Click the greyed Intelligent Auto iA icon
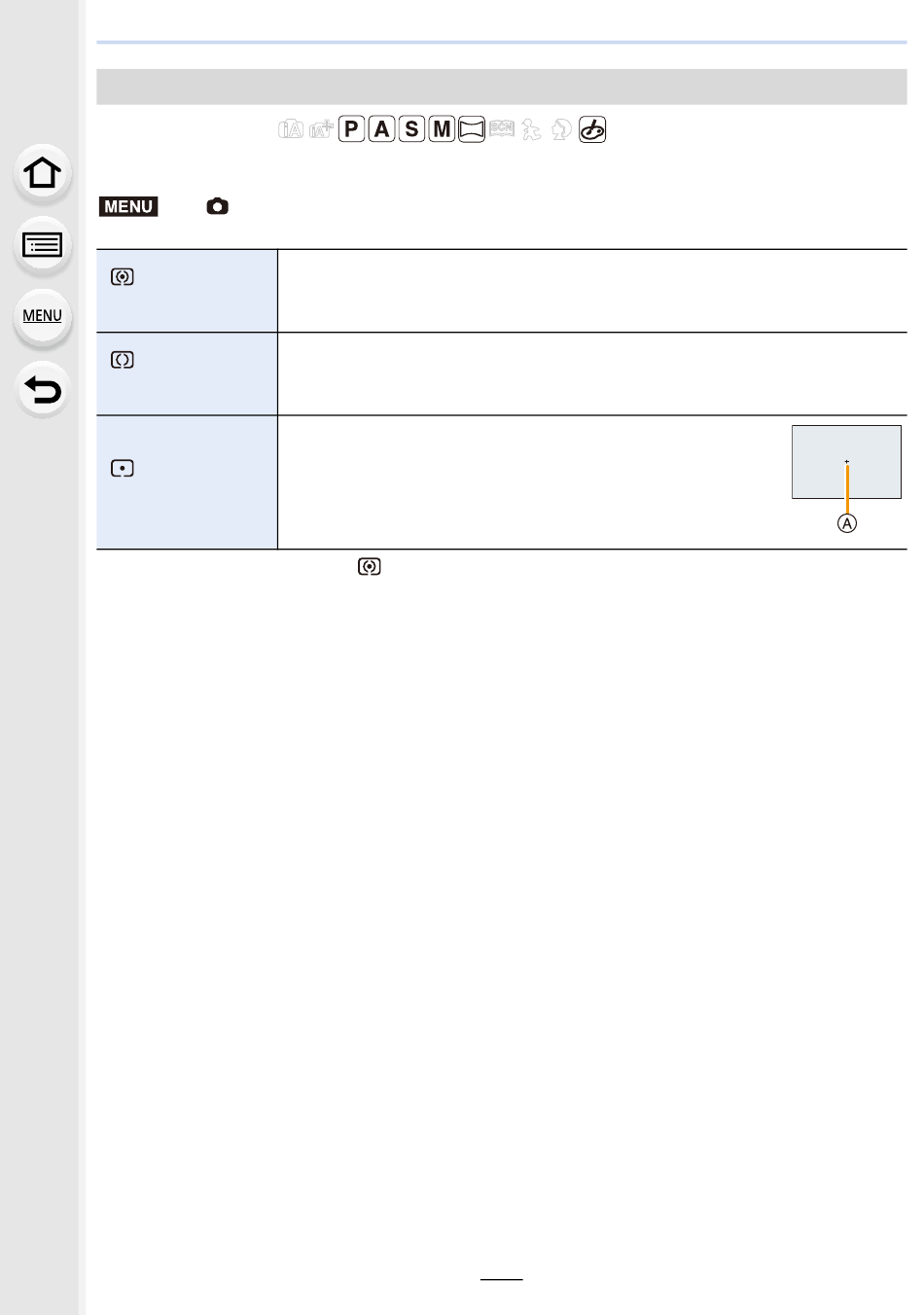The height and width of the screenshot is (1315, 924). pos(291,129)
